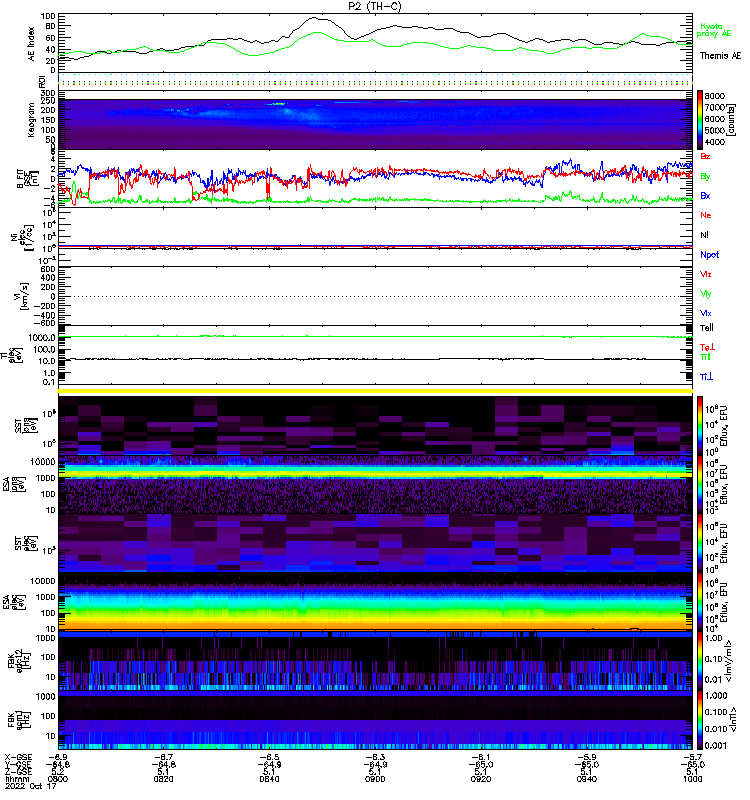Click the 0940 time tick label
This screenshot has width=750, height=800.
point(587,779)
